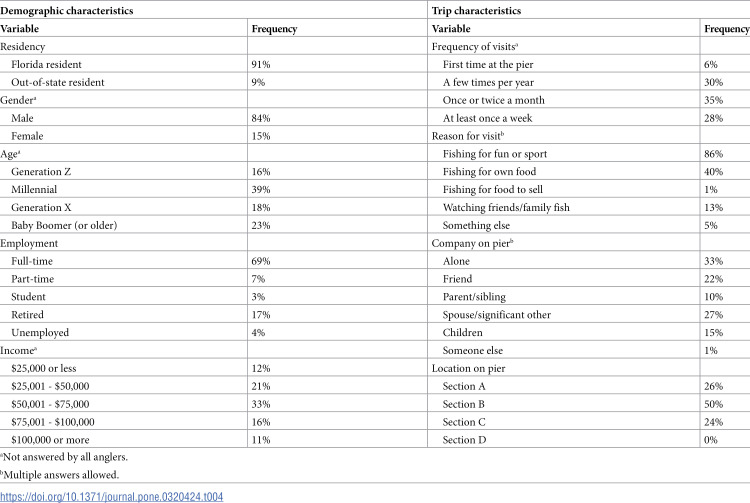The image size is (750, 503).
Task: Select the Section B row label
Action: (x=463, y=404)
